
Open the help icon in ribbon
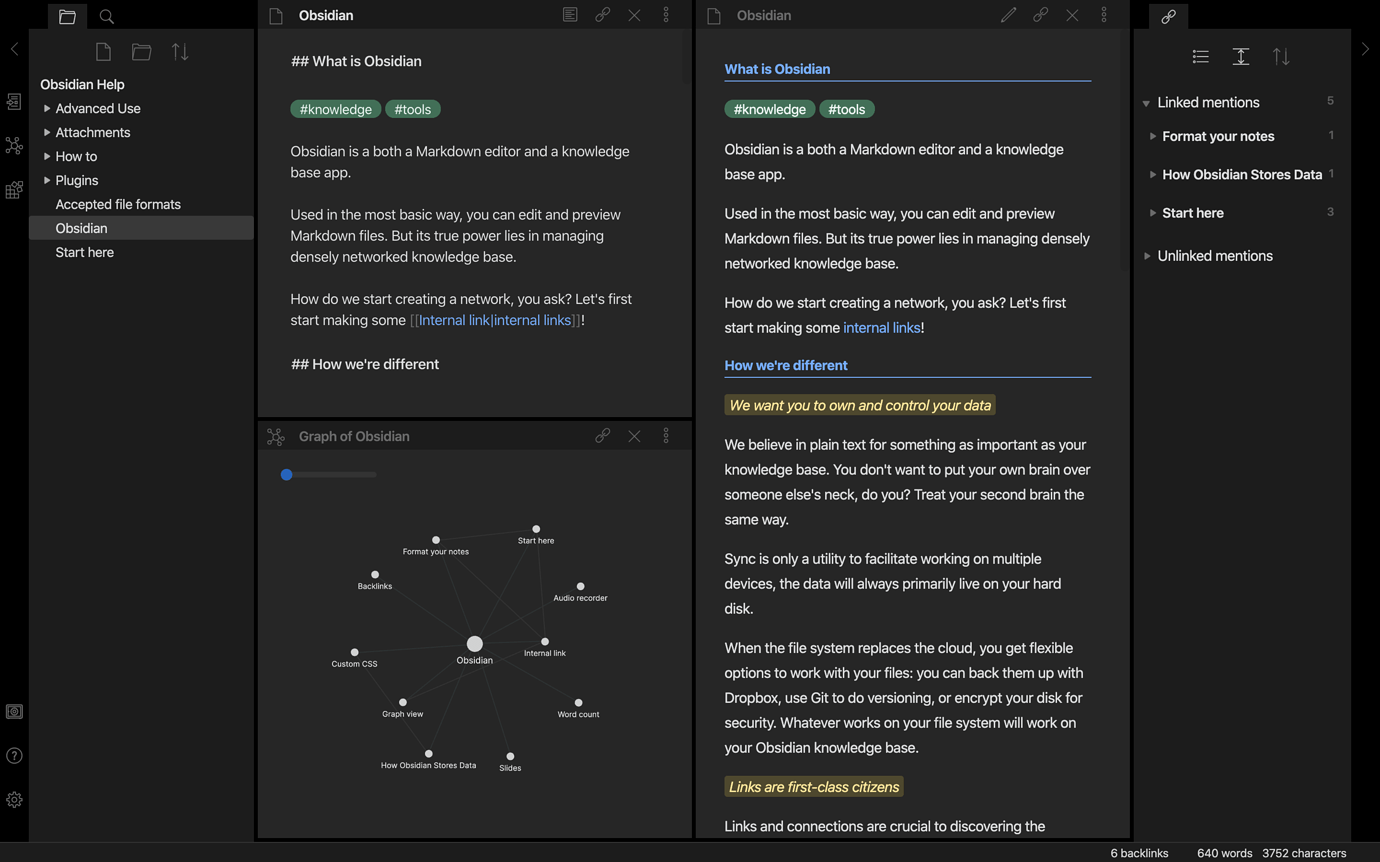[x=14, y=756]
